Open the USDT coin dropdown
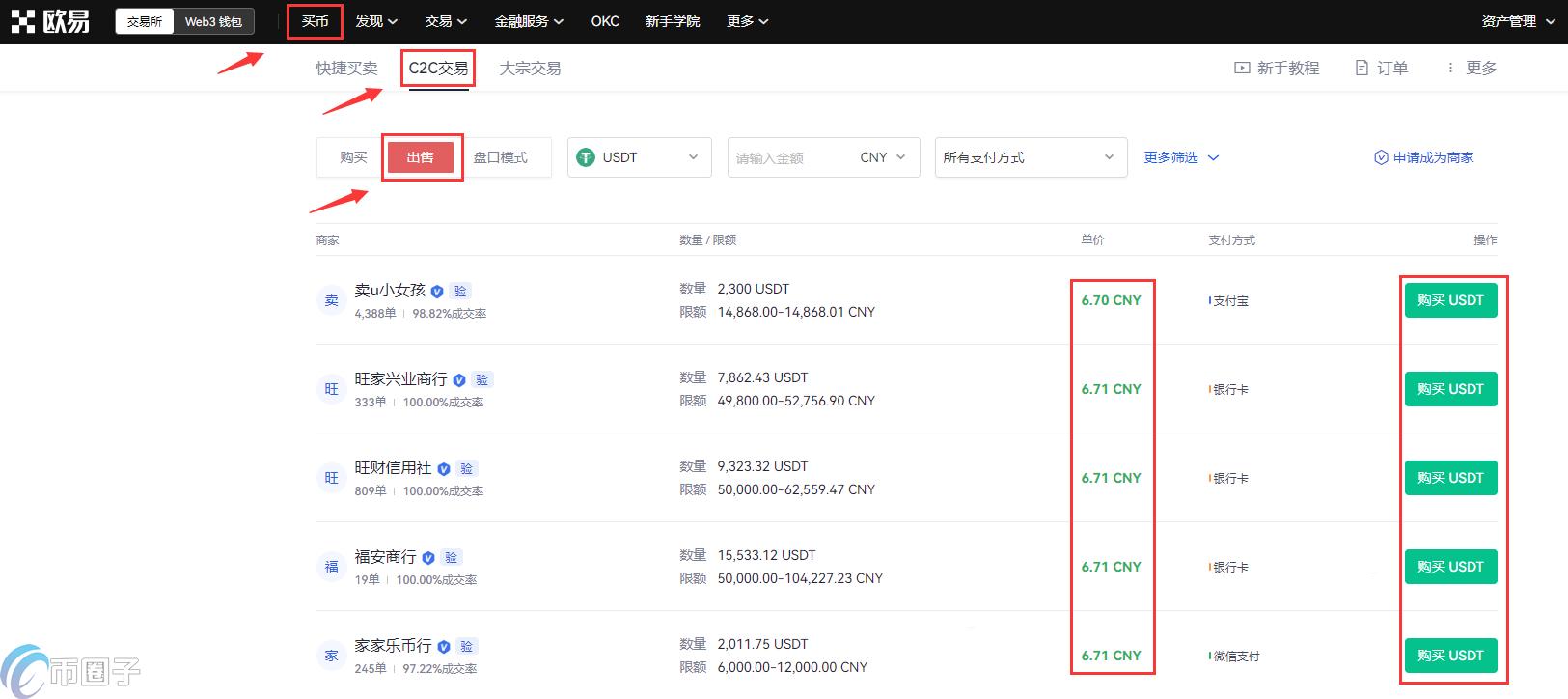1568x699 pixels. coord(640,157)
